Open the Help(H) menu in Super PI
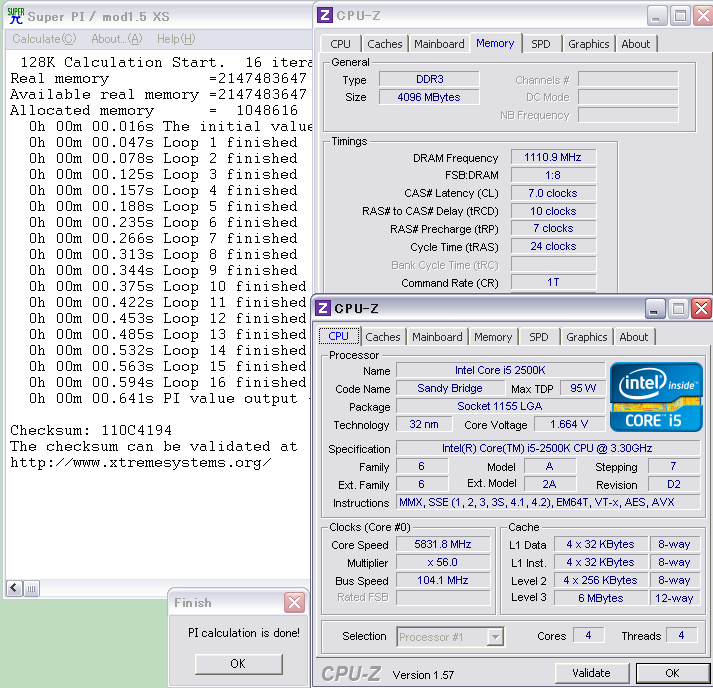713x688 pixels. pyautogui.click(x=176, y=39)
